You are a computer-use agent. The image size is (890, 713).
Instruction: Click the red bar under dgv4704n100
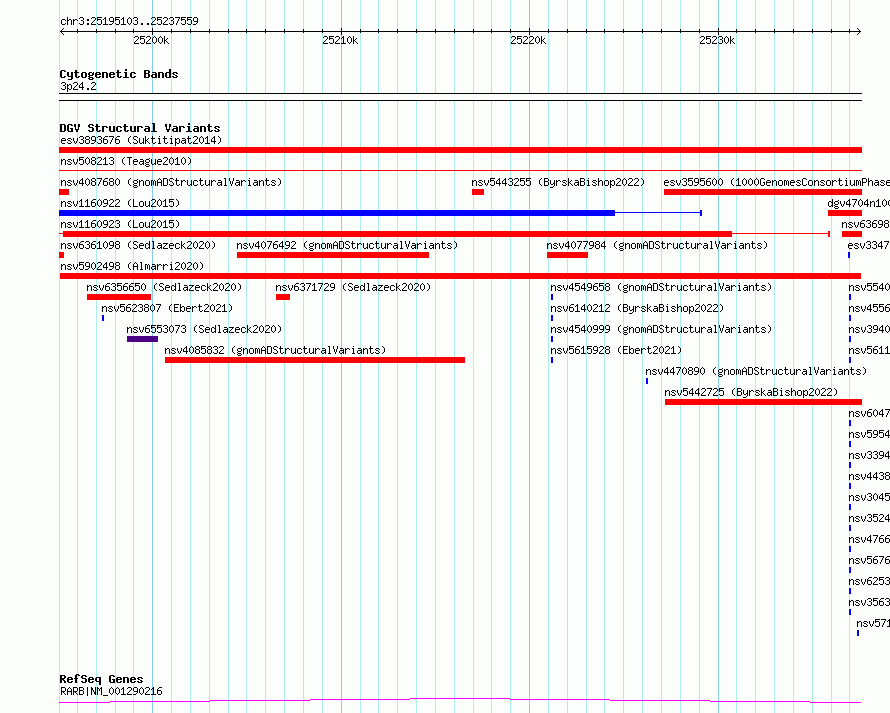click(x=845, y=213)
